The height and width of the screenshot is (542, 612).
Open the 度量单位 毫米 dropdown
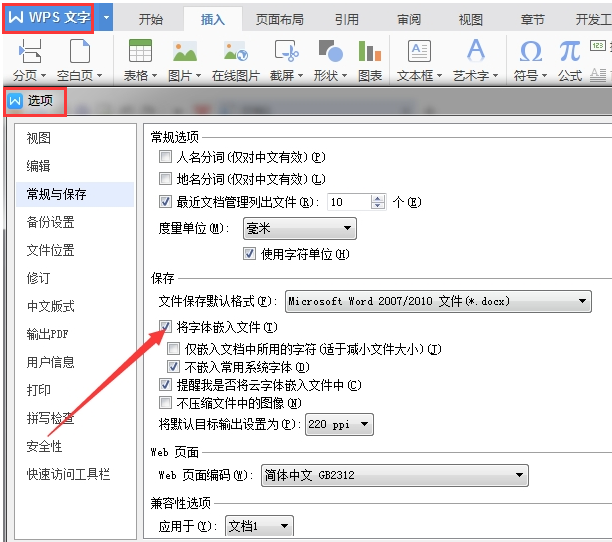click(x=300, y=228)
